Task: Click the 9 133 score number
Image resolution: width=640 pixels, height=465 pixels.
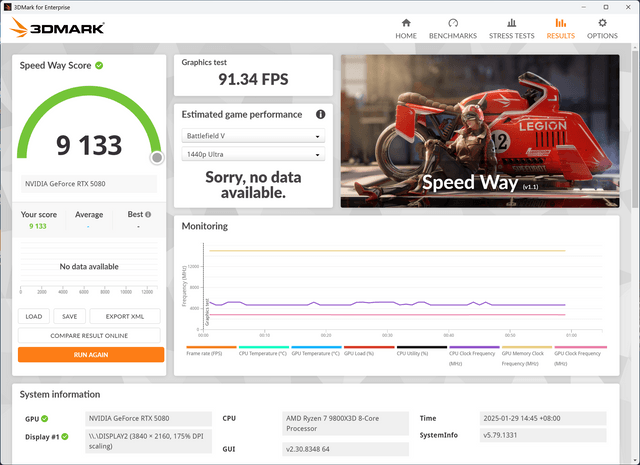Action: coord(89,145)
